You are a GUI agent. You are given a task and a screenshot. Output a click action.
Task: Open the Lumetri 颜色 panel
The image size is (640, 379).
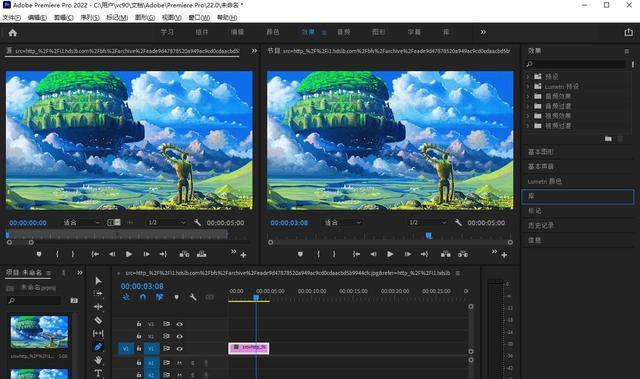pos(544,181)
